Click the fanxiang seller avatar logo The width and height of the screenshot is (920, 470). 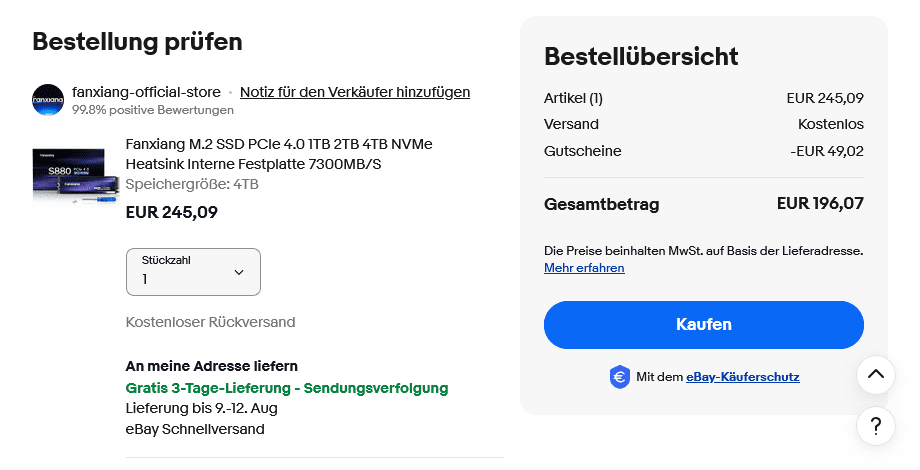pos(48,100)
